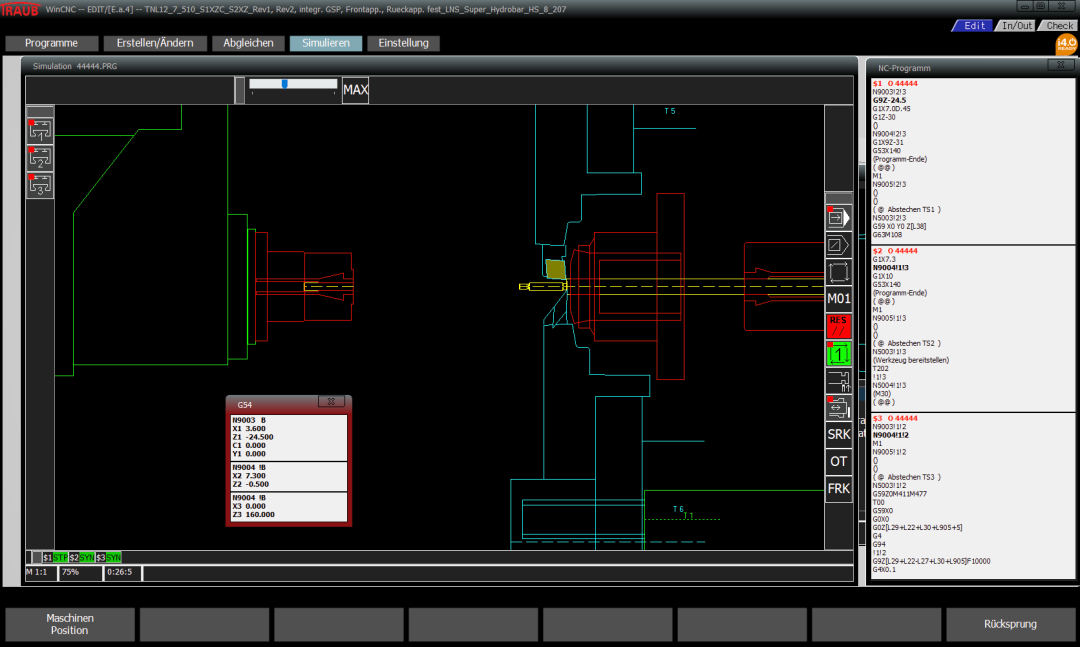This screenshot has height=647, width=1080.
Task: Open the Programme menu tab
Action: click(52, 43)
